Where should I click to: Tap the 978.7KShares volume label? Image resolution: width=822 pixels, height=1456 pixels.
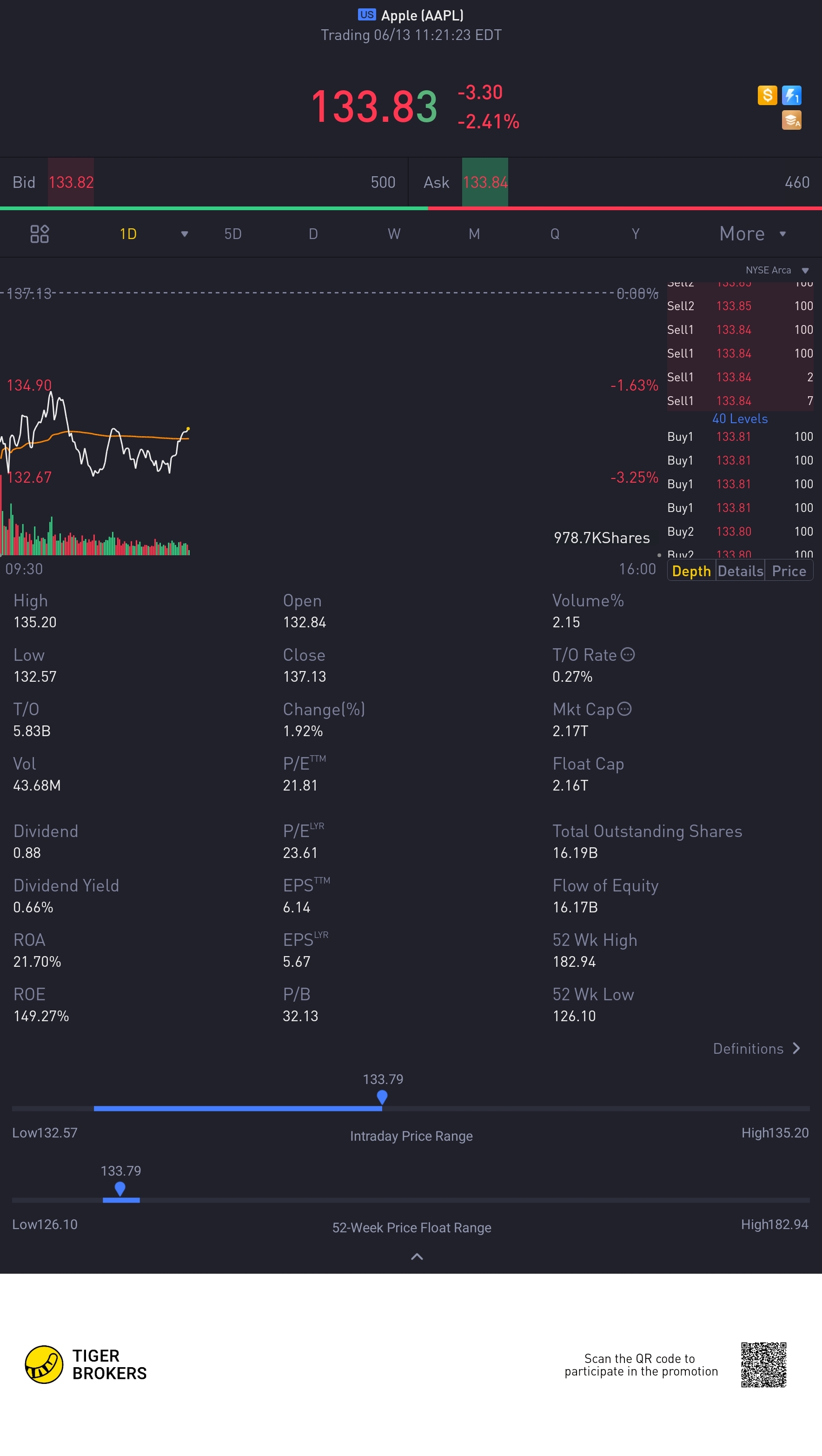(602, 538)
